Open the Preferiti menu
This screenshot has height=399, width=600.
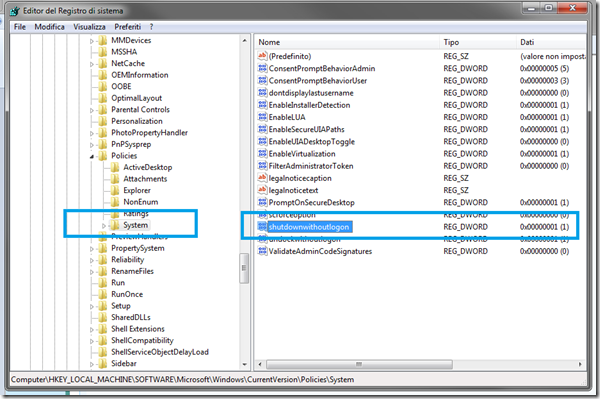pos(127,27)
